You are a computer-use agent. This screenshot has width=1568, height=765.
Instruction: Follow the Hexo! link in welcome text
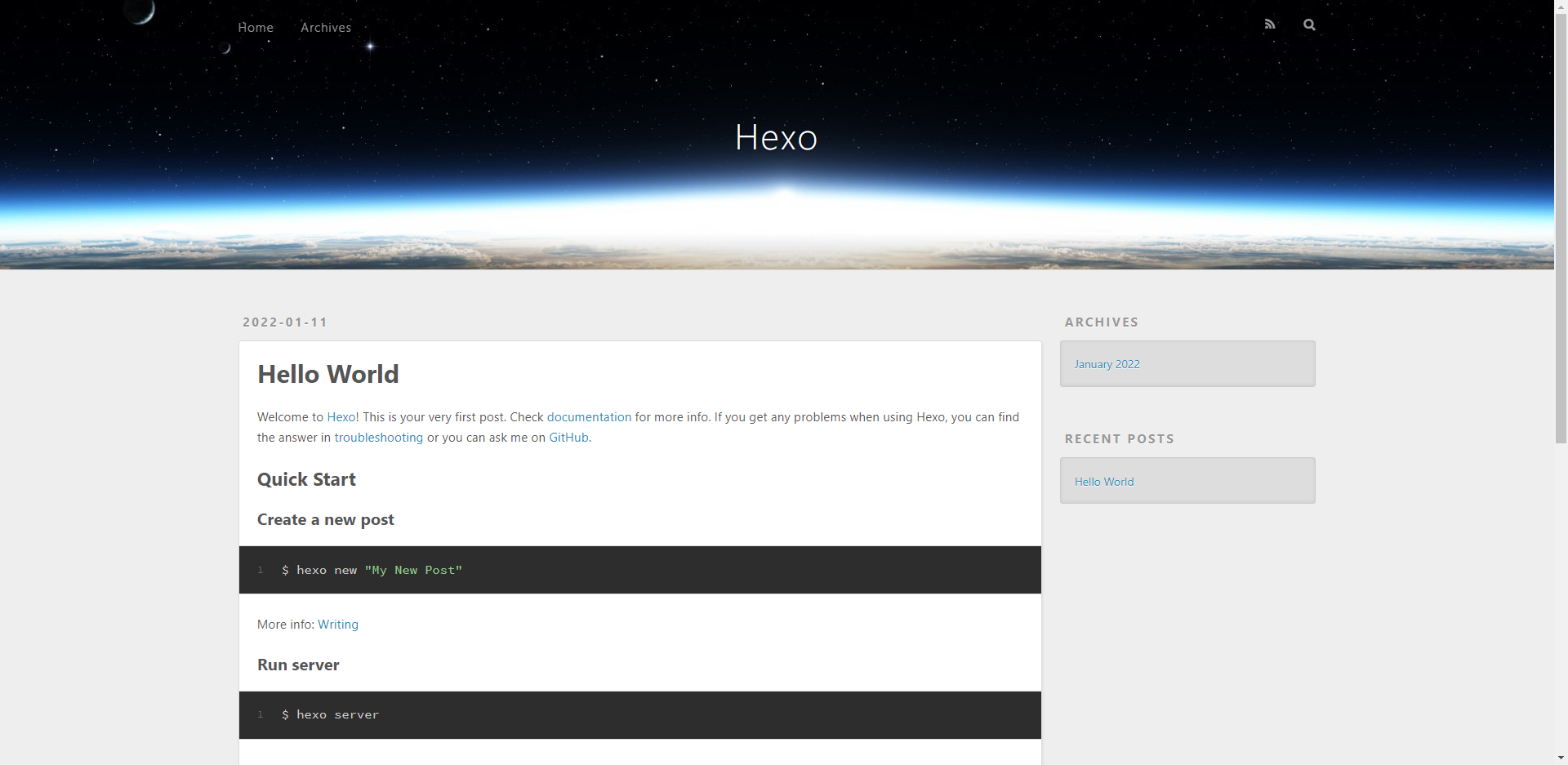click(343, 417)
